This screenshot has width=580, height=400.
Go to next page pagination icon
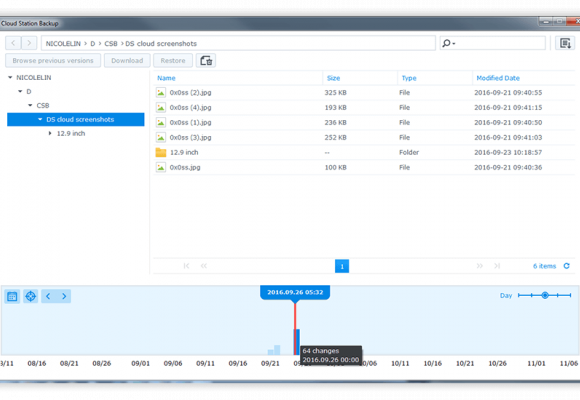pos(480,266)
